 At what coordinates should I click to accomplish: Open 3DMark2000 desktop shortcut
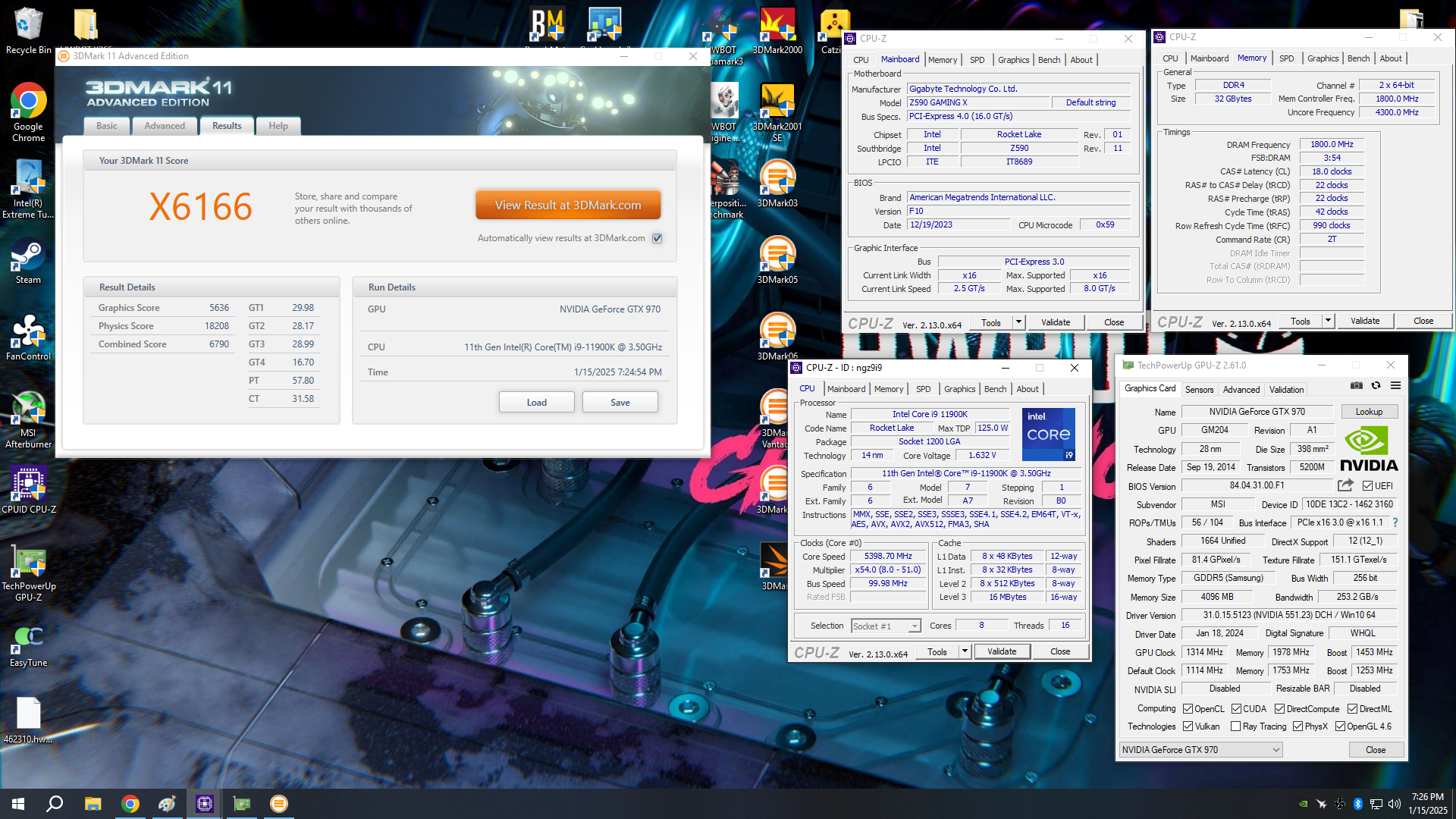coord(777,30)
